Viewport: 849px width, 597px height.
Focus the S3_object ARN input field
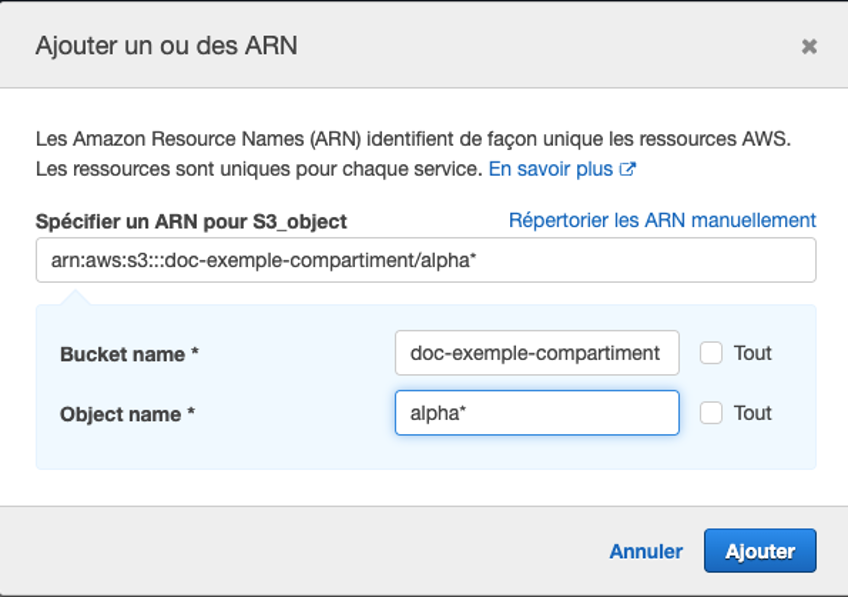click(426, 260)
